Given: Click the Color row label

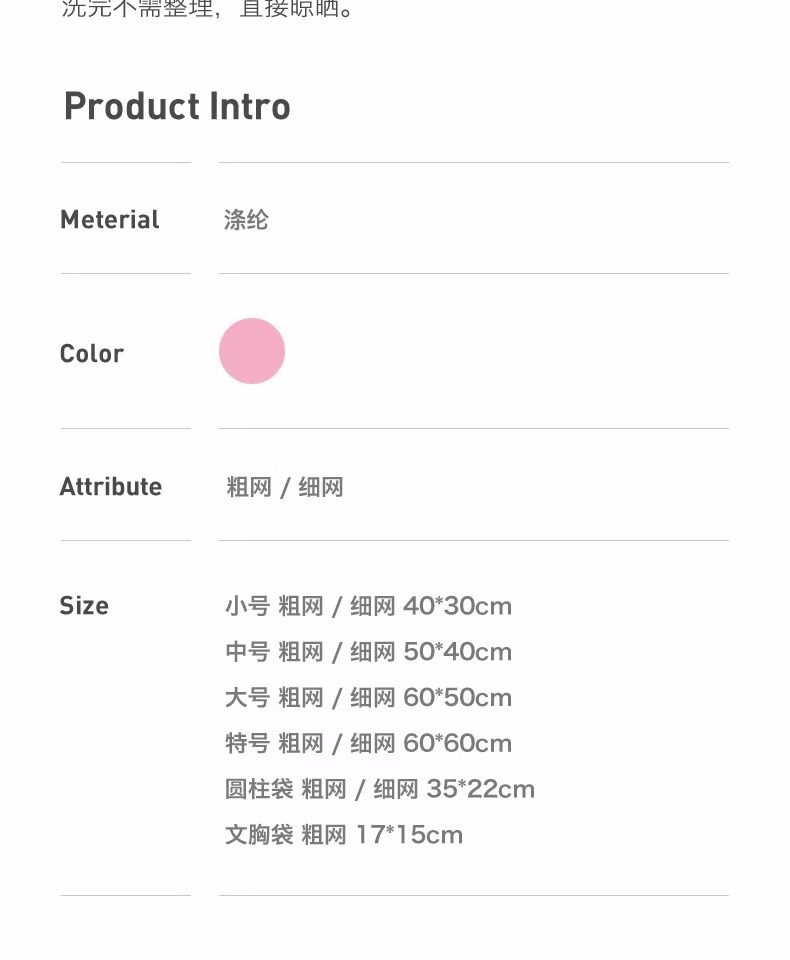Looking at the screenshot, I should click(x=92, y=354).
